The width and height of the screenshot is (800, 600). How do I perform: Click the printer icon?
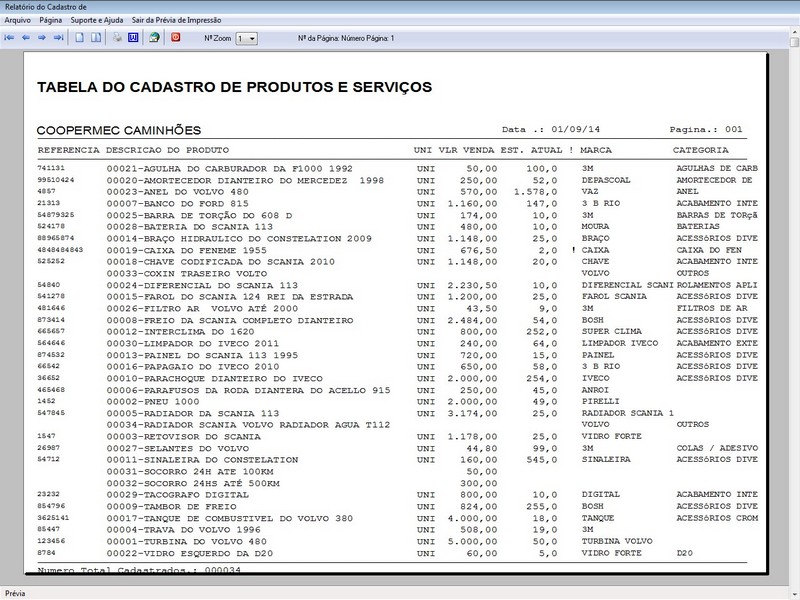[117, 38]
